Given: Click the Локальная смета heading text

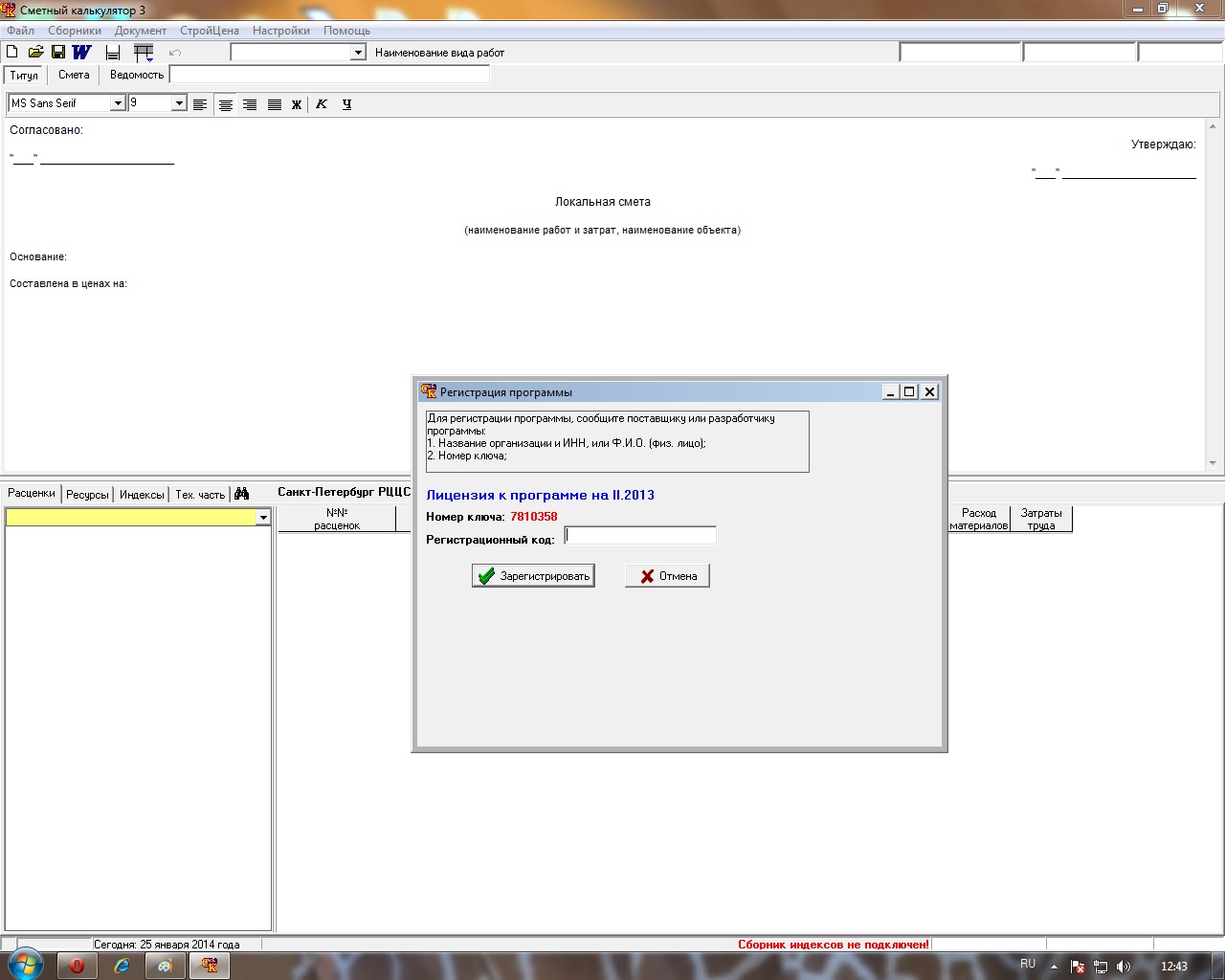Looking at the screenshot, I should coord(603,202).
